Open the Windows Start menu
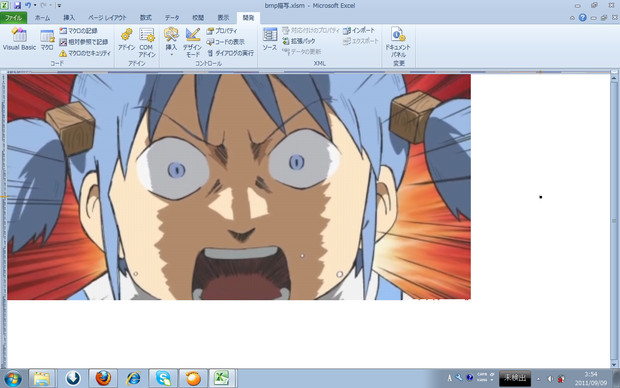Image resolution: width=620 pixels, height=388 pixels. [13, 379]
